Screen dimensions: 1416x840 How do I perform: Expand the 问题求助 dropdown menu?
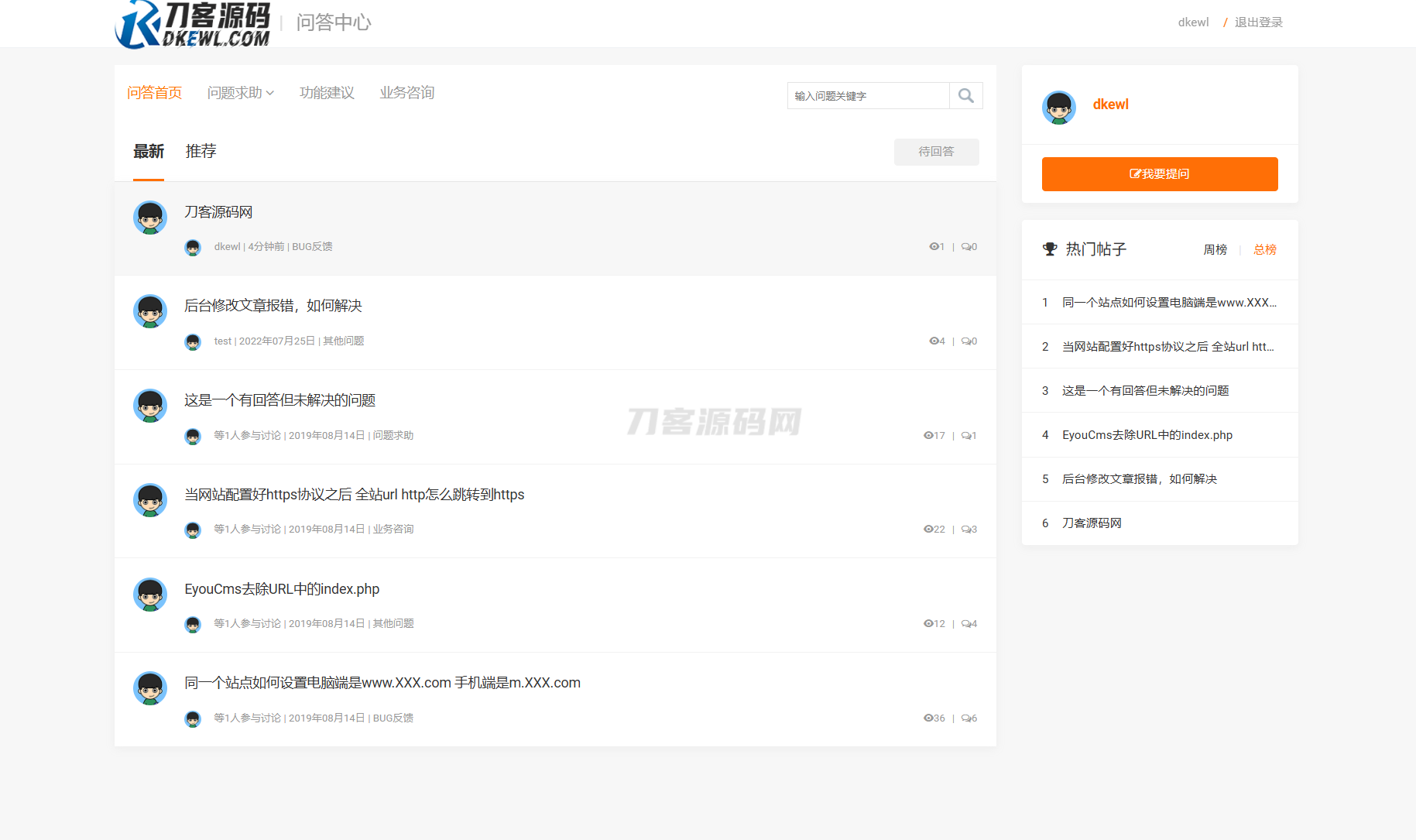240,93
